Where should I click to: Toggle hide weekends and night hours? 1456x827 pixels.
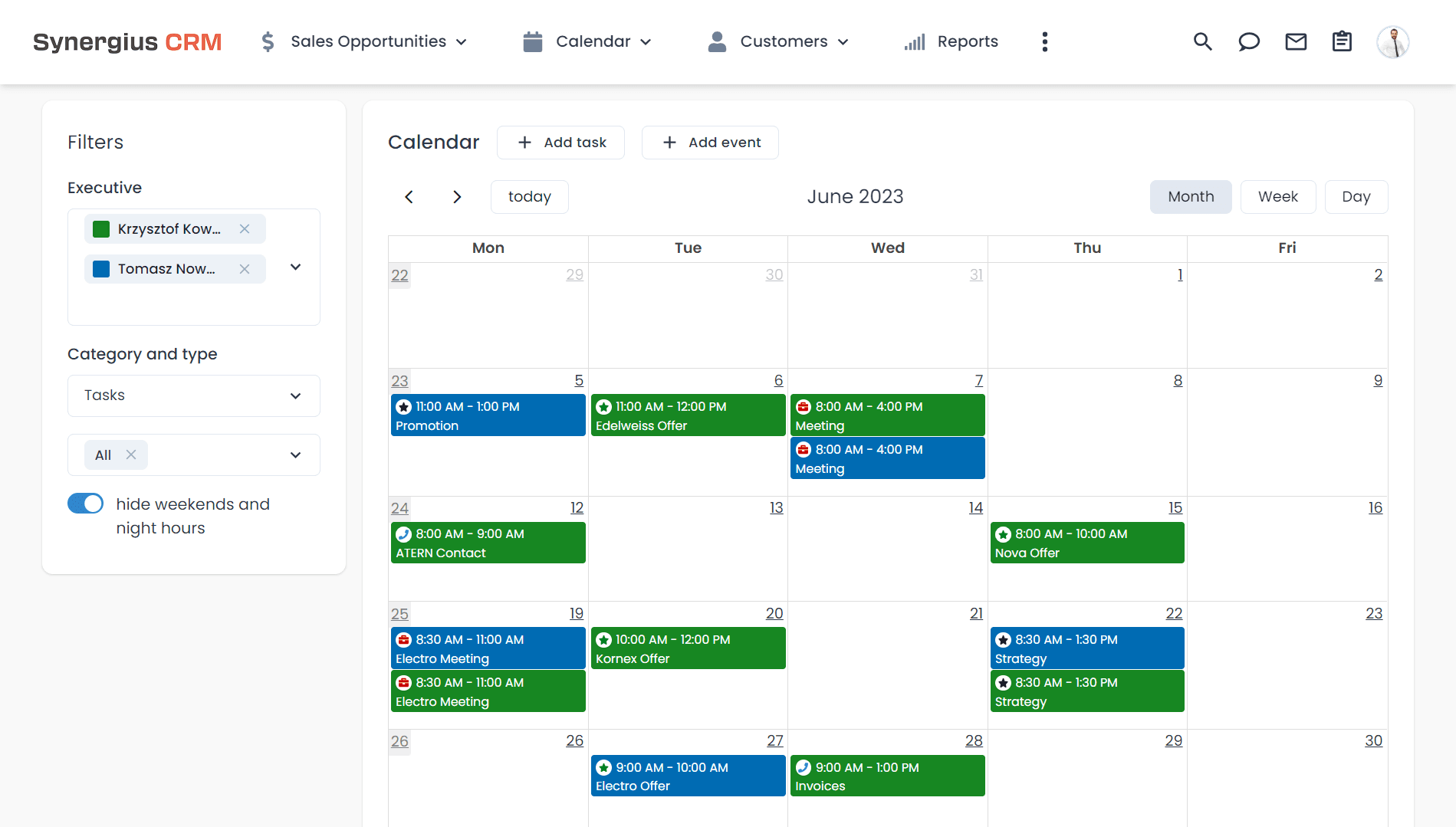[86, 504]
